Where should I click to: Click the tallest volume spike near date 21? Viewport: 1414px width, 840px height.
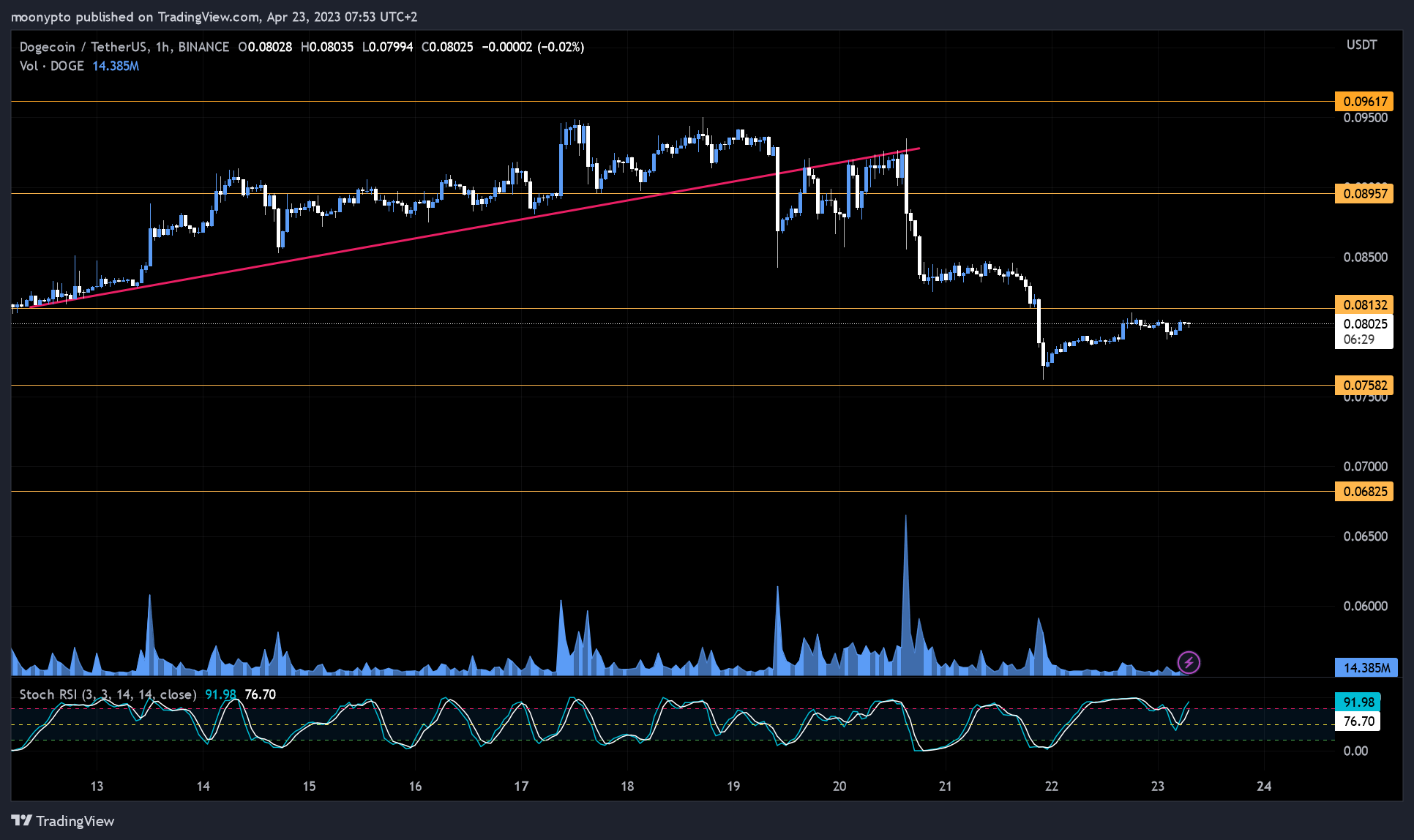click(906, 594)
